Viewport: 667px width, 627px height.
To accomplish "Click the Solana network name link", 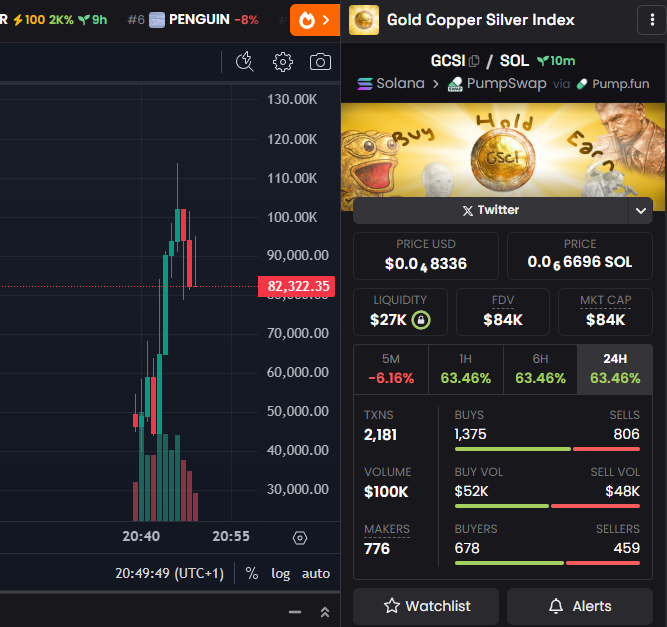I will (400, 83).
